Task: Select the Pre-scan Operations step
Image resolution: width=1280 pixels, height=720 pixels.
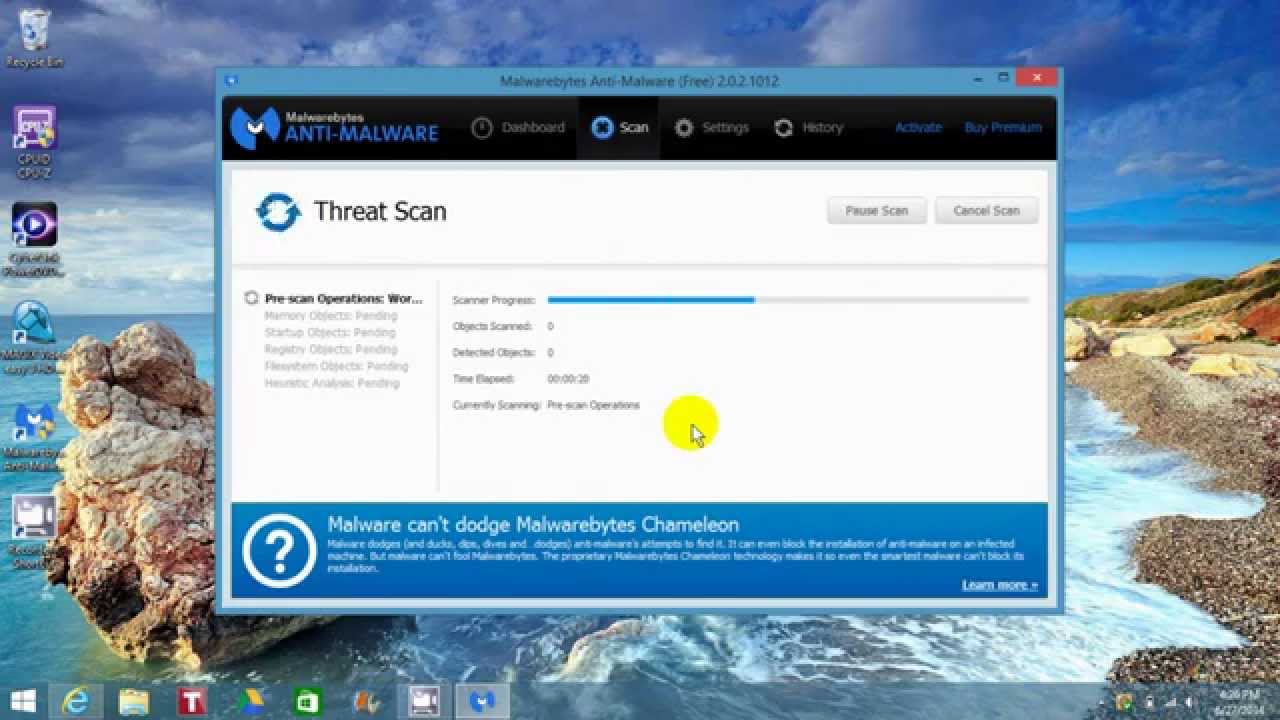Action: click(343, 299)
